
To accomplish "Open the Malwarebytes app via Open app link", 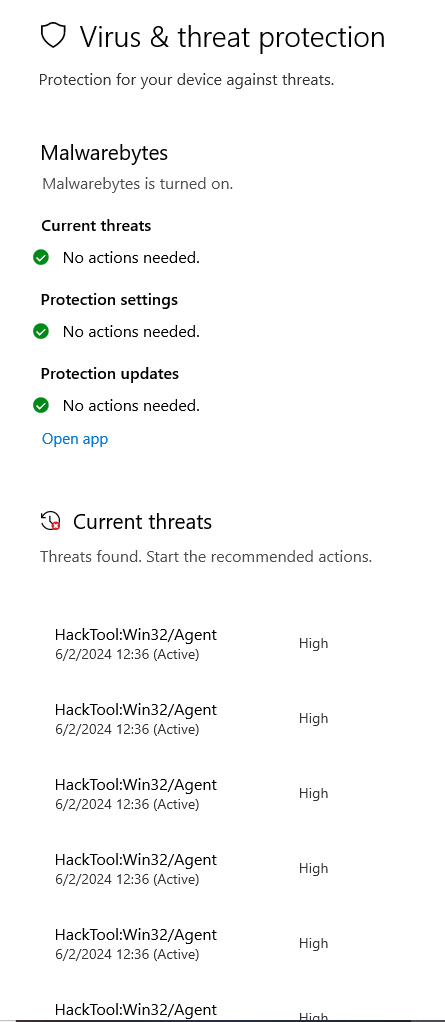I will (75, 439).
